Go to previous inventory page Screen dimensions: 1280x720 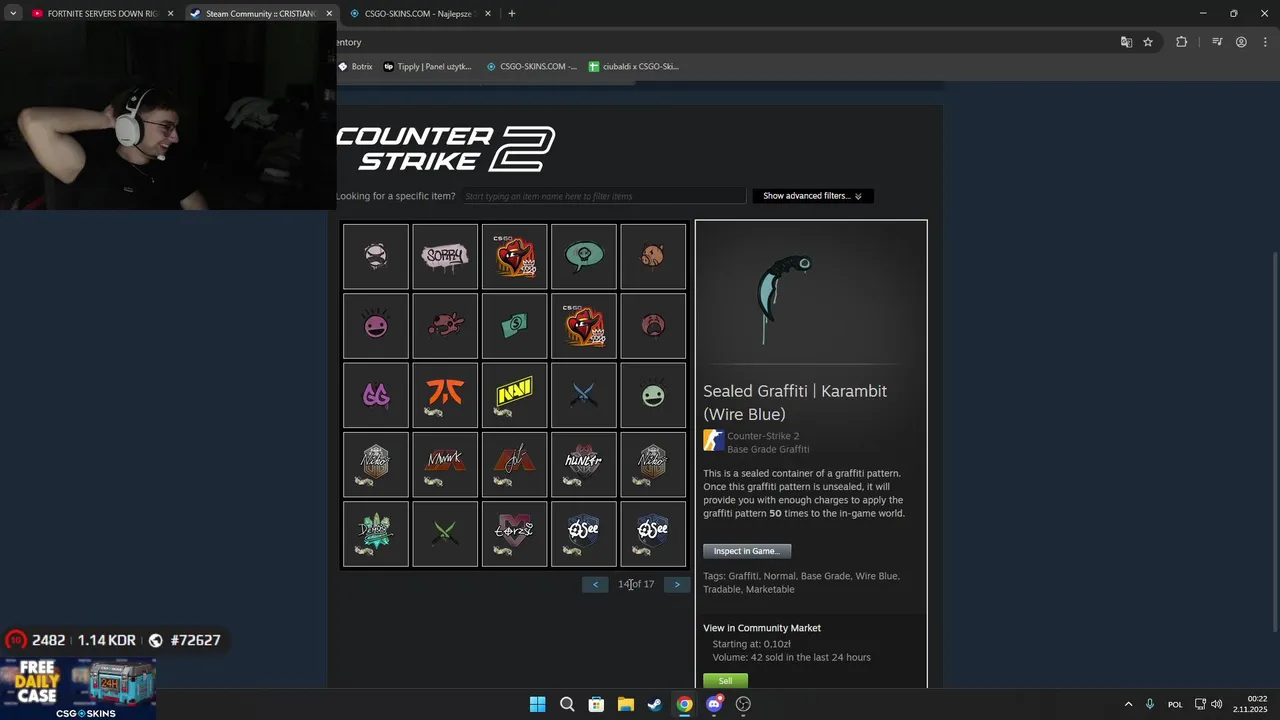pos(595,584)
